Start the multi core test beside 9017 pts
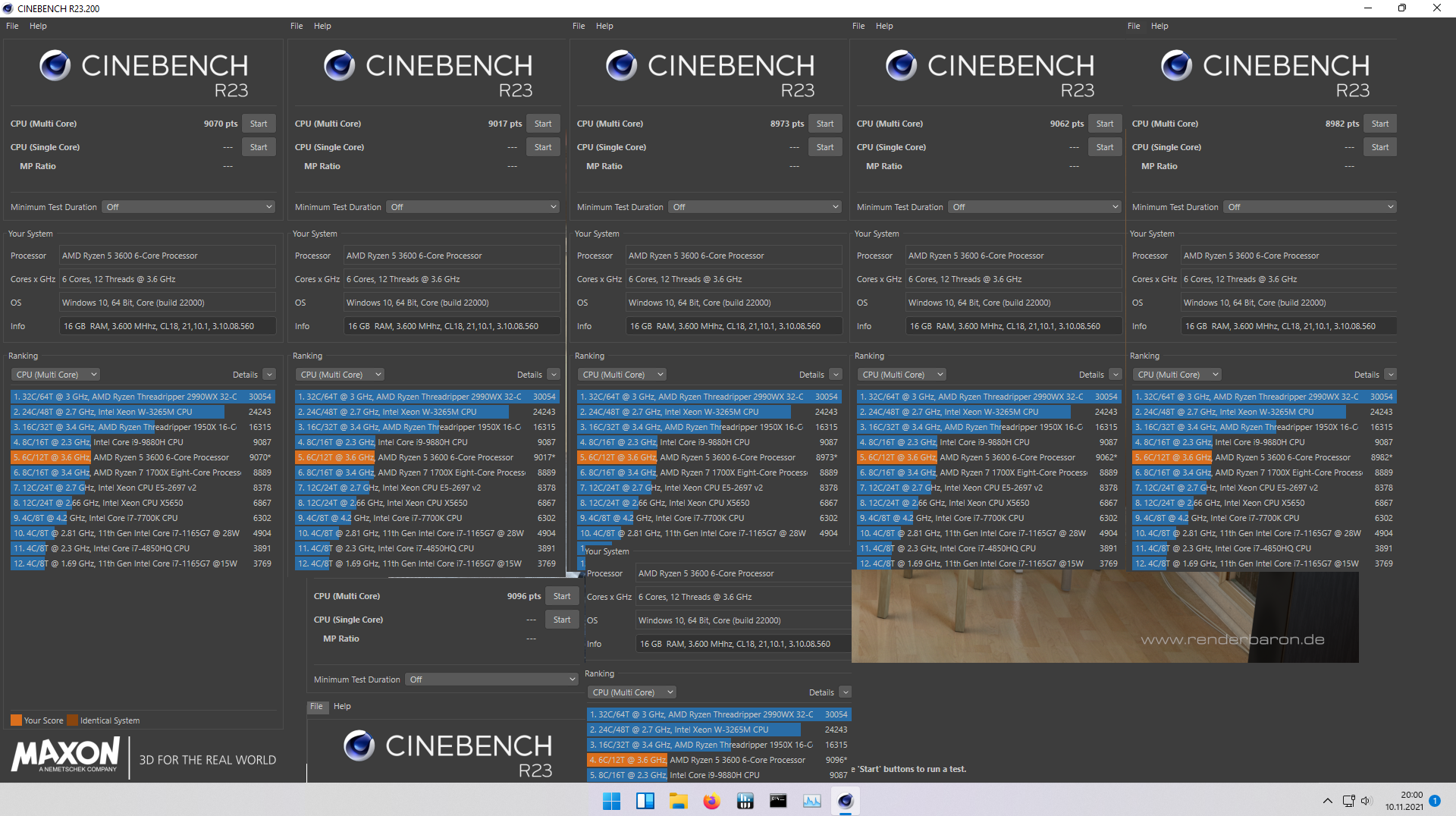This screenshot has height=816, width=1456. pos(543,124)
